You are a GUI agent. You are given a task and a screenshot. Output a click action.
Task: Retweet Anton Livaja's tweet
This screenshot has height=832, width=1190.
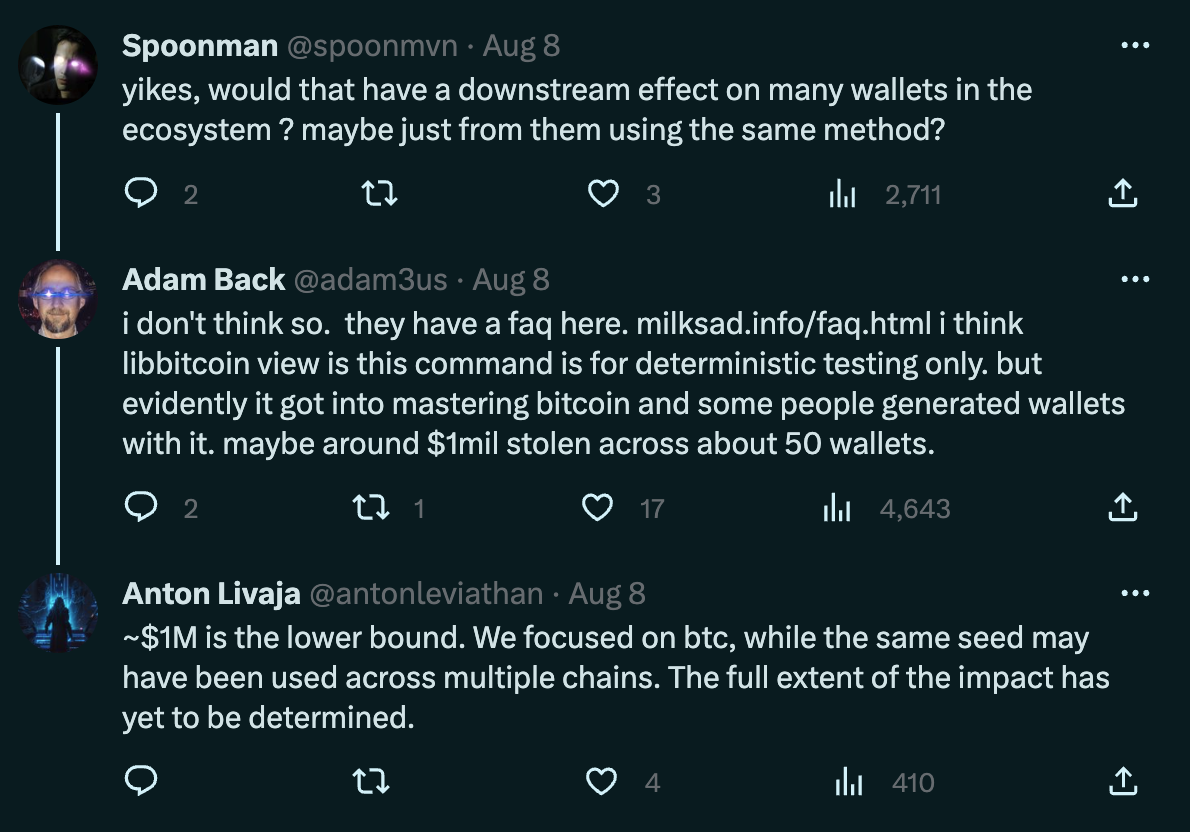pyautogui.click(x=372, y=781)
